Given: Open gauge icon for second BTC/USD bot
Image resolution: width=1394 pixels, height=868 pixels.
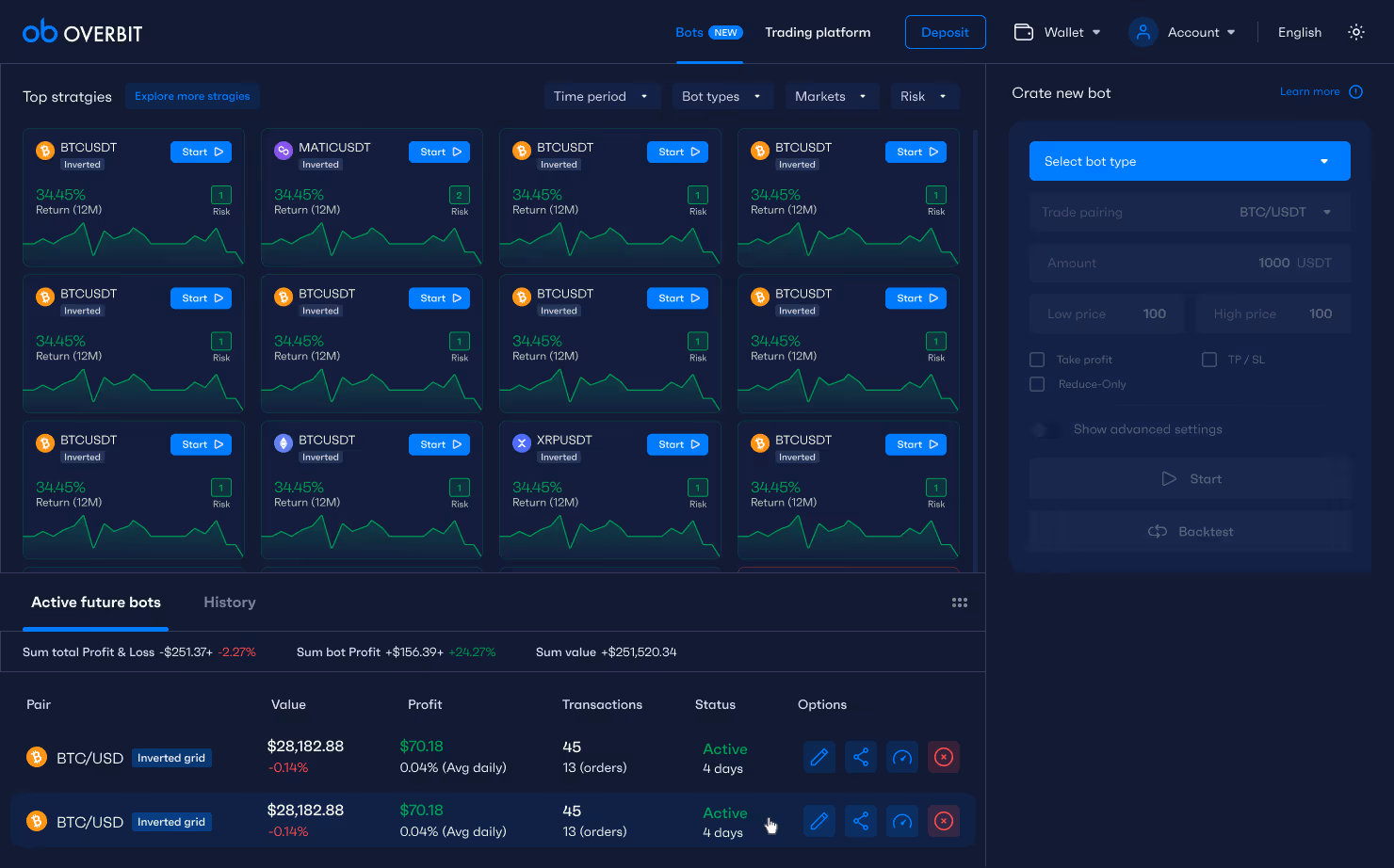Looking at the screenshot, I should point(902,821).
